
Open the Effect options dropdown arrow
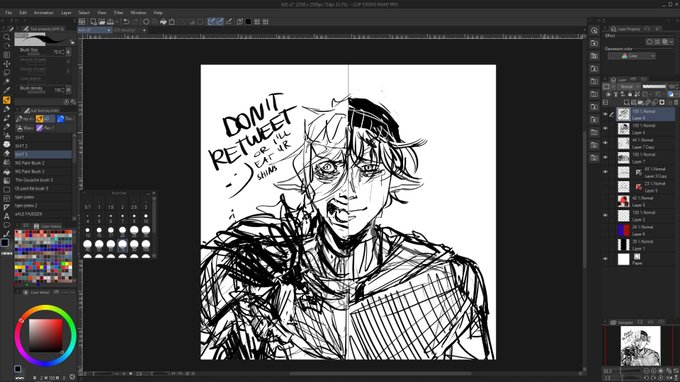[x=671, y=42]
